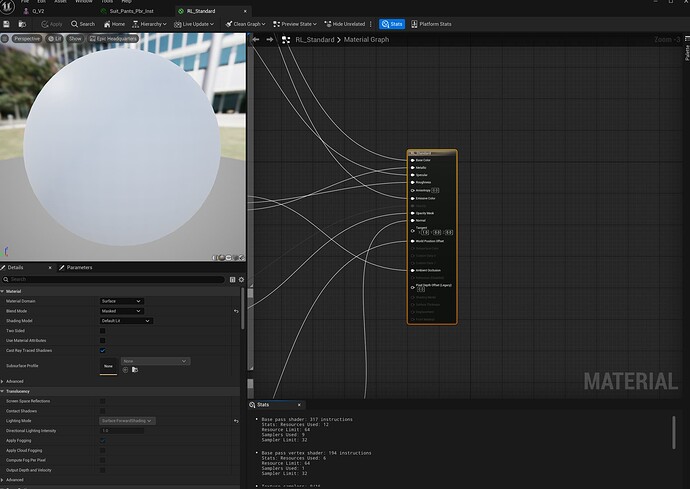
Task: Collapse the Material section
Action: click(3, 291)
